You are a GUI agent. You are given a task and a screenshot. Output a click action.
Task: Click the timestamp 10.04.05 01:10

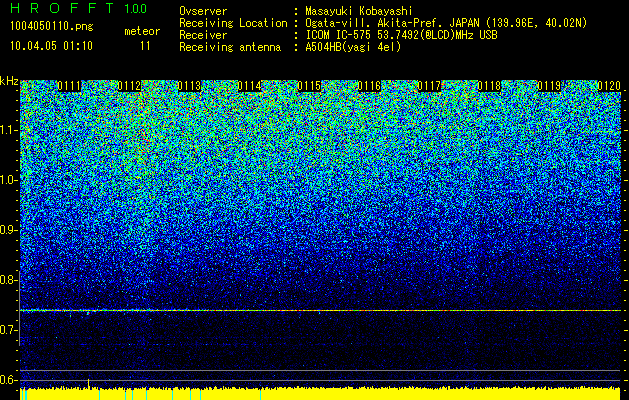point(51,46)
